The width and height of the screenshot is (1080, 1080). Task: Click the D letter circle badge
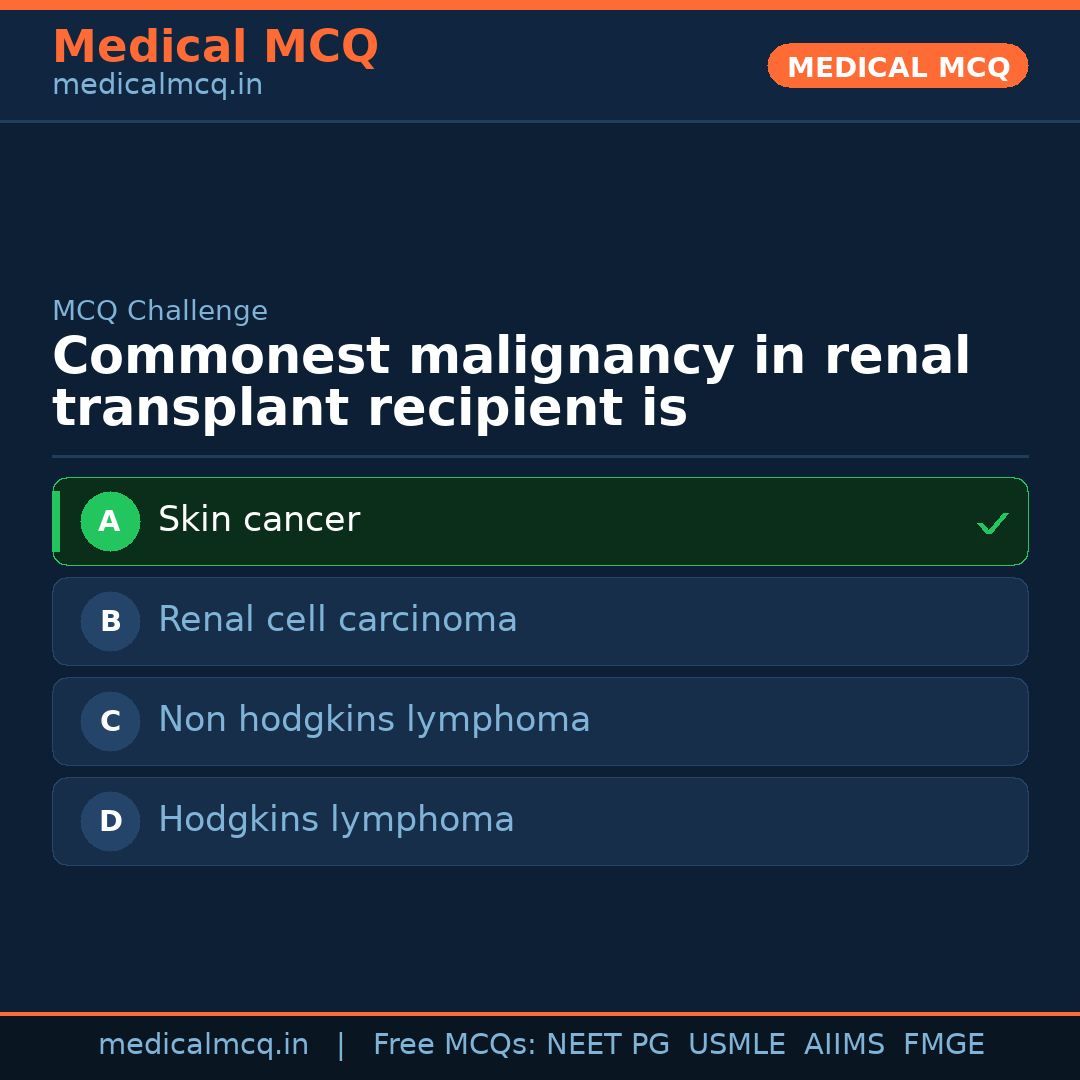coord(110,821)
